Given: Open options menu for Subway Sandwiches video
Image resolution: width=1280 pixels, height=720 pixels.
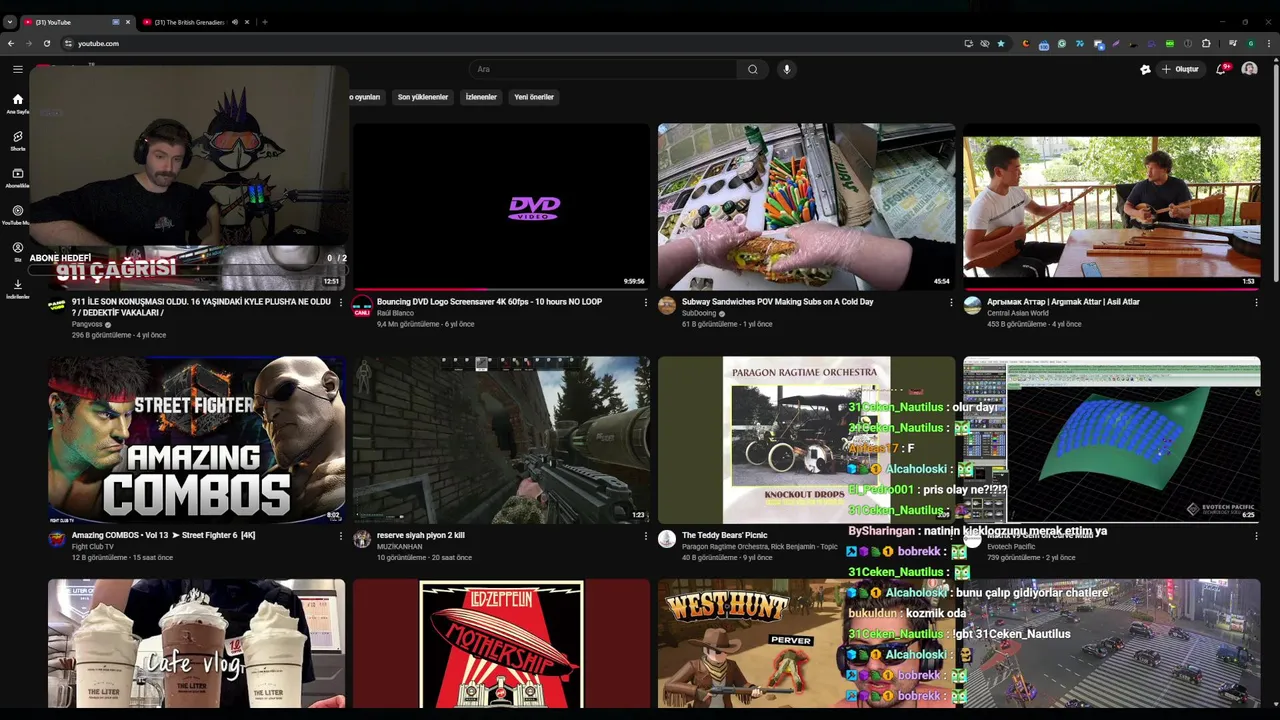Looking at the screenshot, I should click(x=951, y=302).
